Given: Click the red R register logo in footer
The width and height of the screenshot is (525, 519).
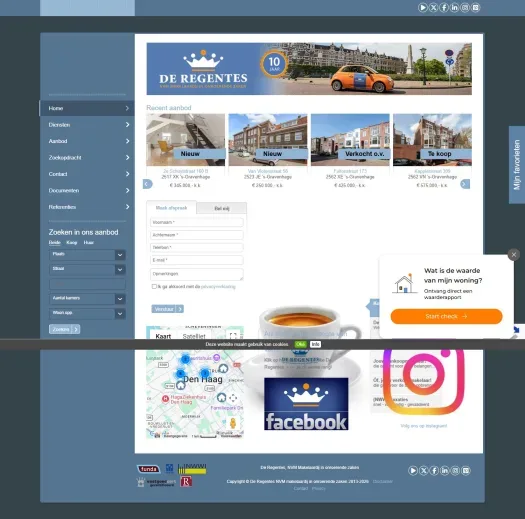Looking at the screenshot, I should tap(186, 481).
